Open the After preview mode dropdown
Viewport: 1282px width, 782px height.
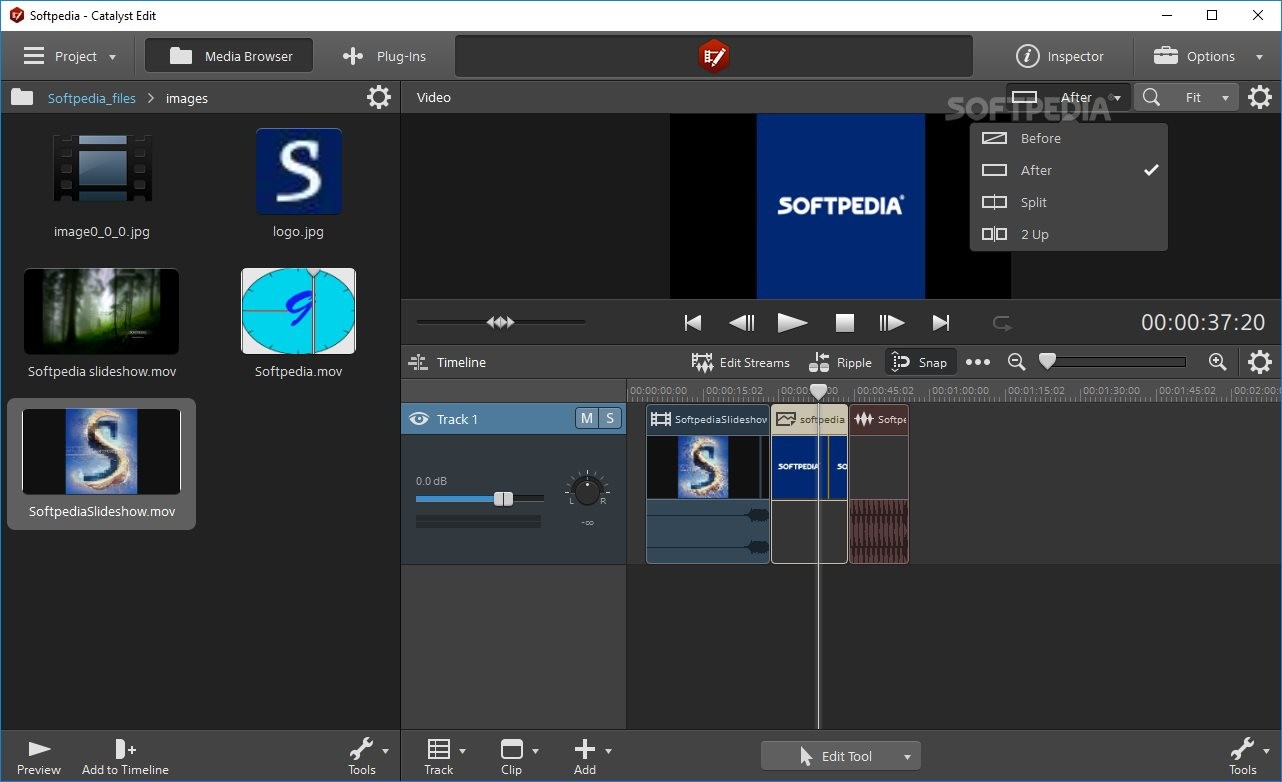[x=1068, y=97]
